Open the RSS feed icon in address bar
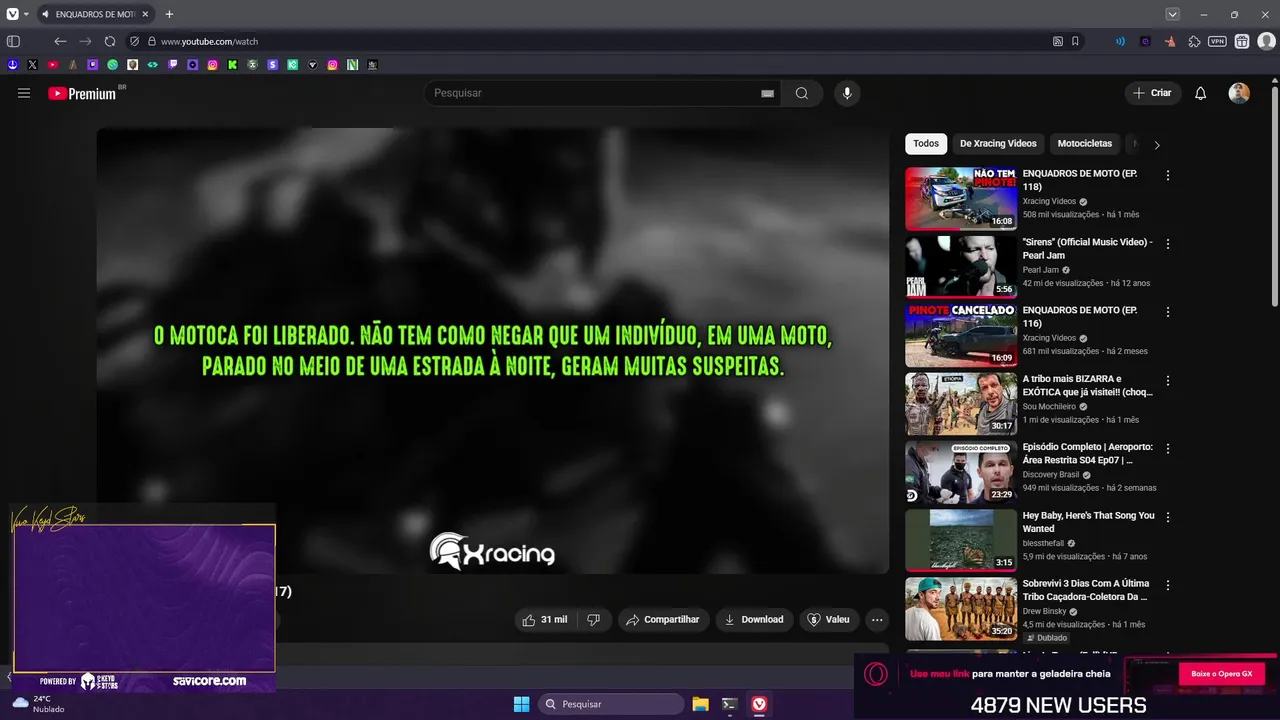1280x720 pixels. click(1058, 42)
